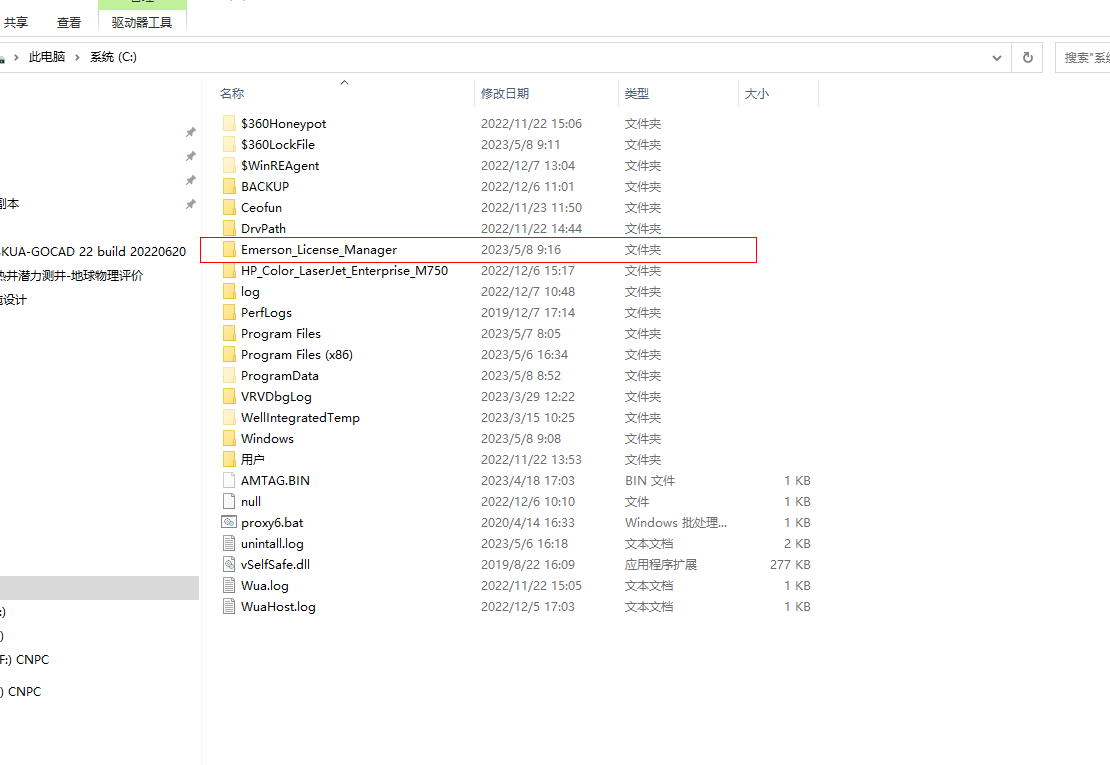Select the WuaHost.log file name
Image resolution: width=1110 pixels, height=765 pixels.
click(278, 607)
